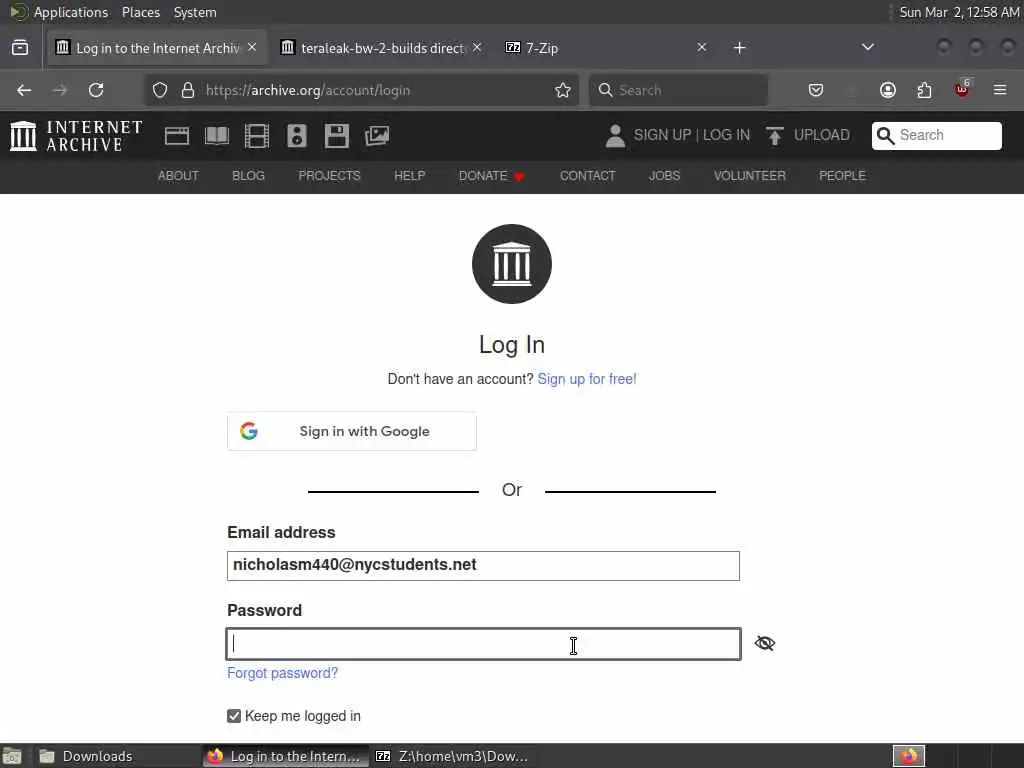Bookmark this page with the star icon

(563, 90)
